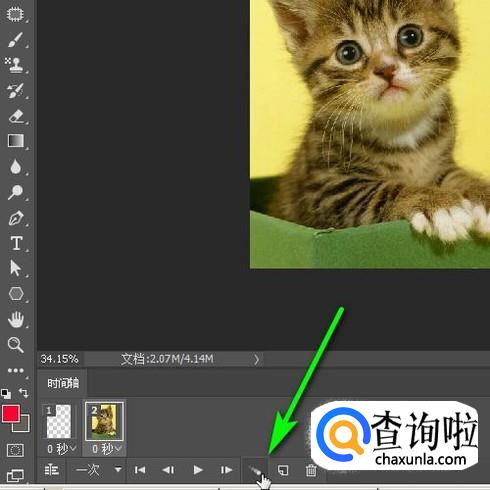The height and width of the screenshot is (490, 490).
Task: Select the Gradient tool
Action: (x=16, y=141)
